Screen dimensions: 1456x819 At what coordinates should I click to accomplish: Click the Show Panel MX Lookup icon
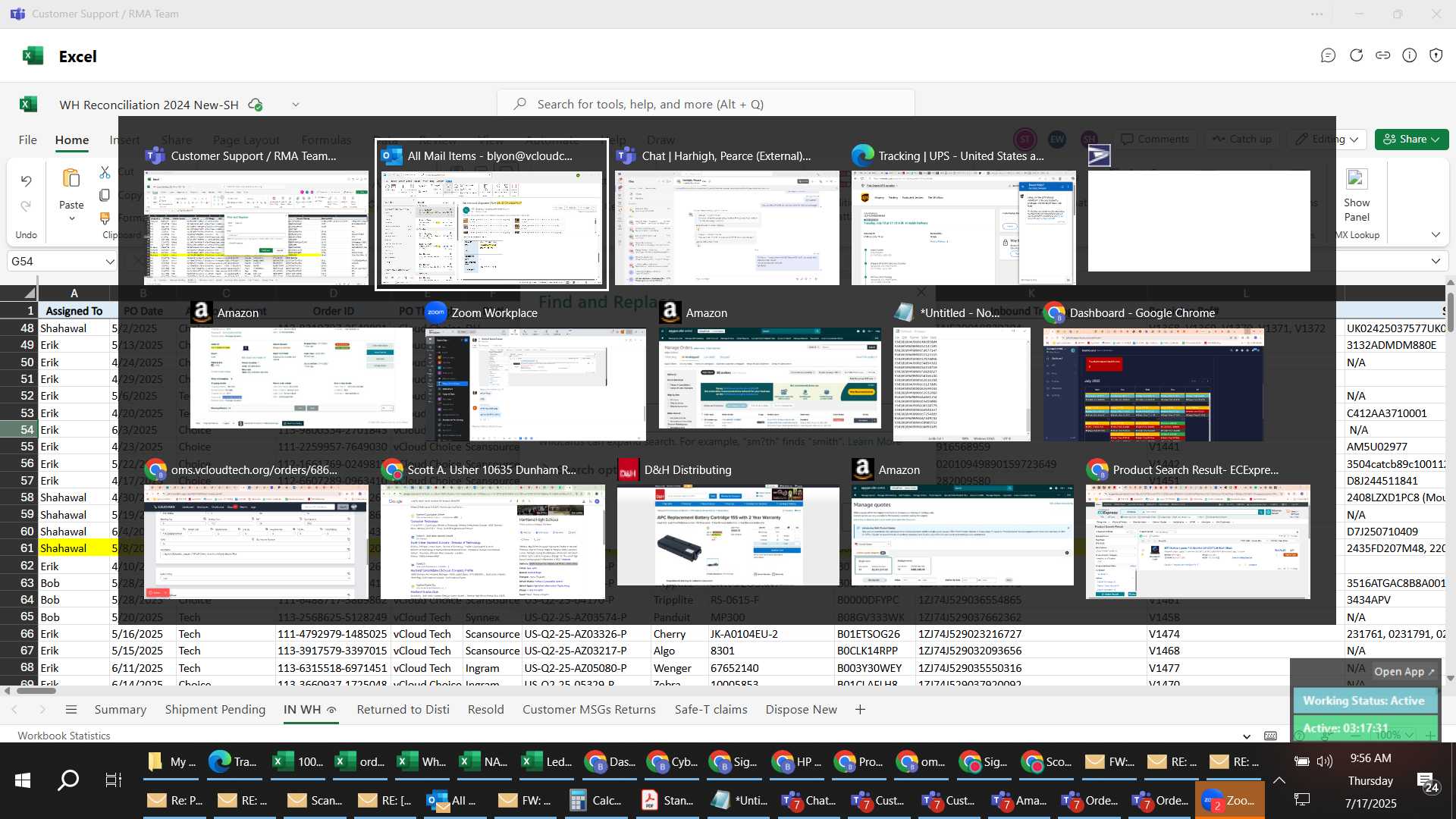pyautogui.click(x=1357, y=180)
